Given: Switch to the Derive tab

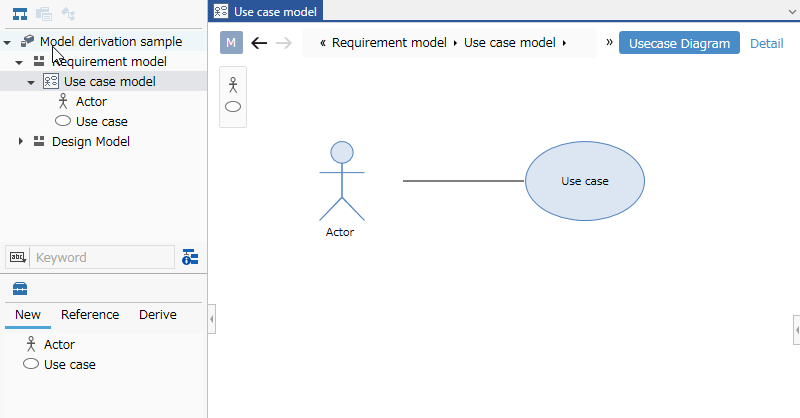Looking at the screenshot, I should [x=158, y=314].
